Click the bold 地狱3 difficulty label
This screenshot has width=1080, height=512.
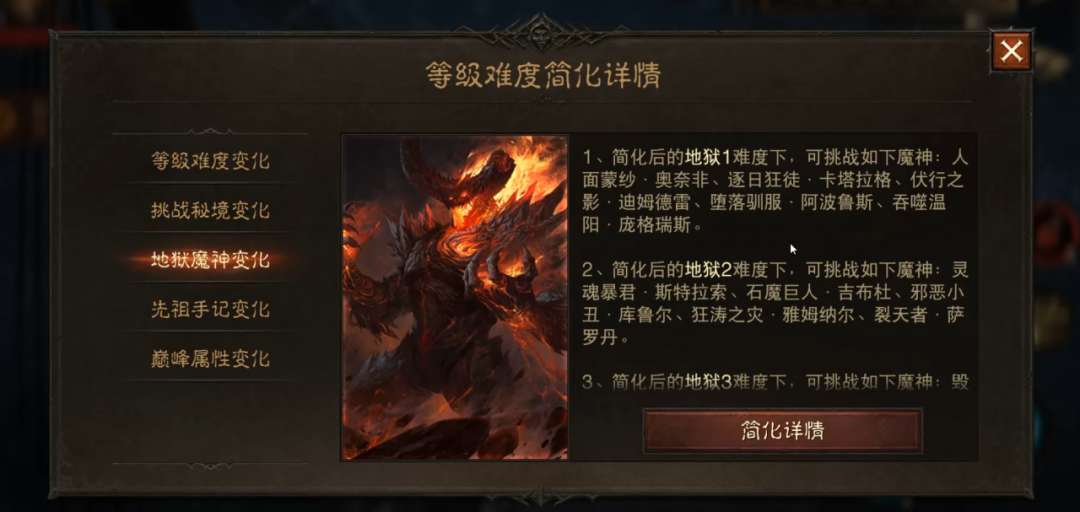tap(708, 382)
